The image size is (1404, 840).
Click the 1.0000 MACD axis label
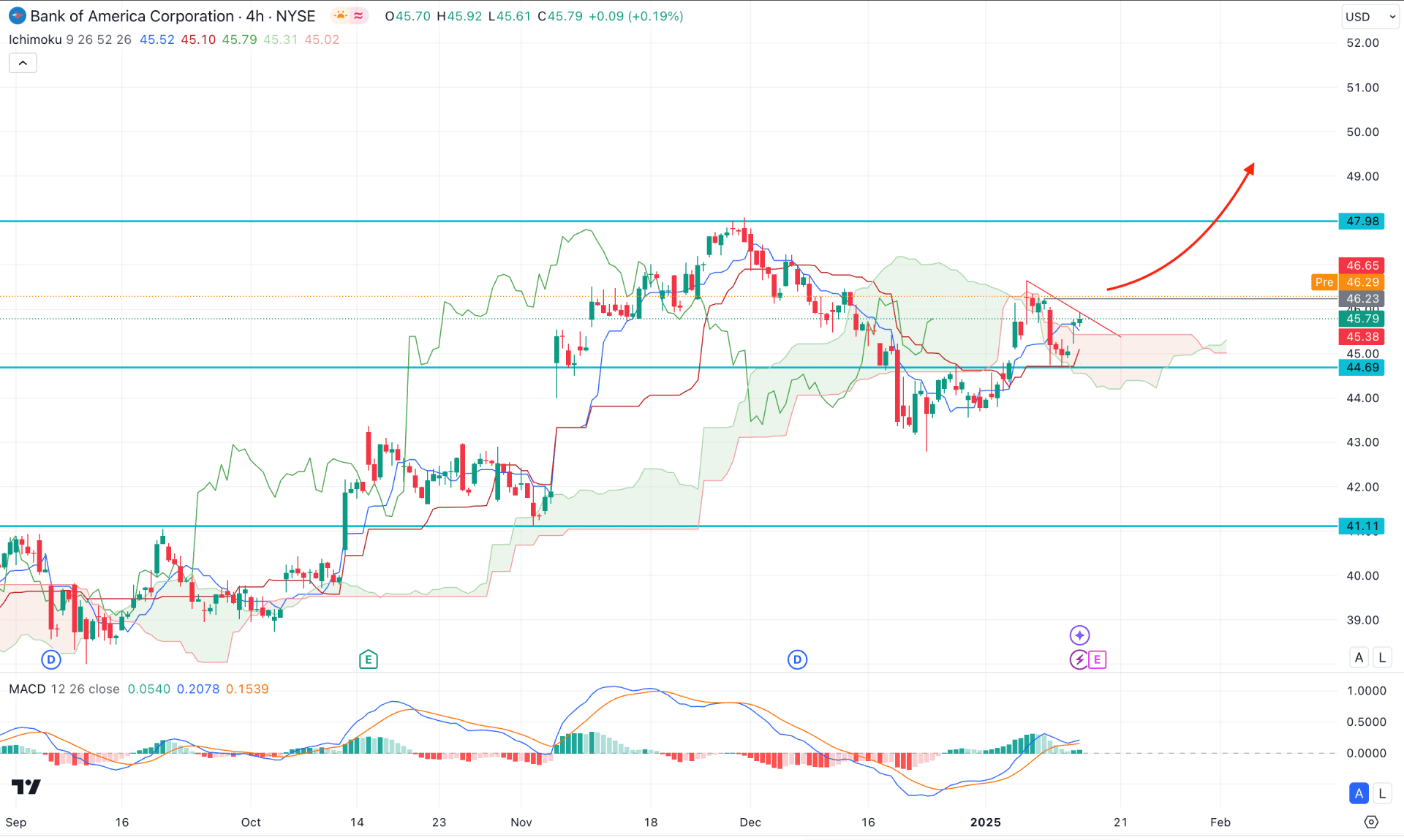tap(1366, 691)
